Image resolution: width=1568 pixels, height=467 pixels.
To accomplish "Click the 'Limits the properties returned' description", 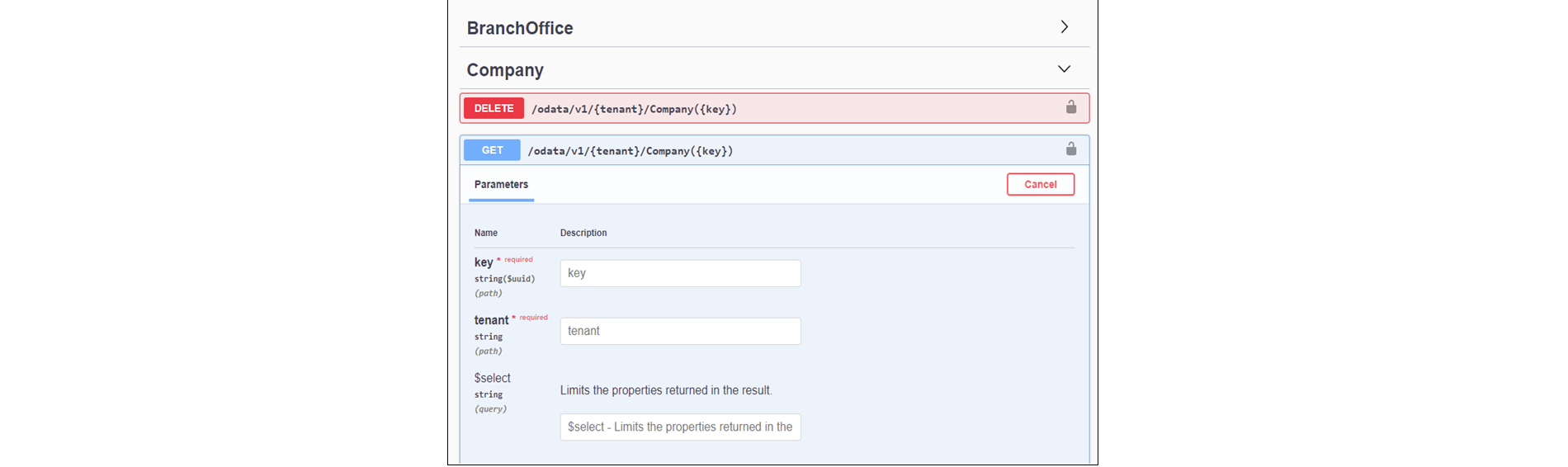I will [x=666, y=390].
